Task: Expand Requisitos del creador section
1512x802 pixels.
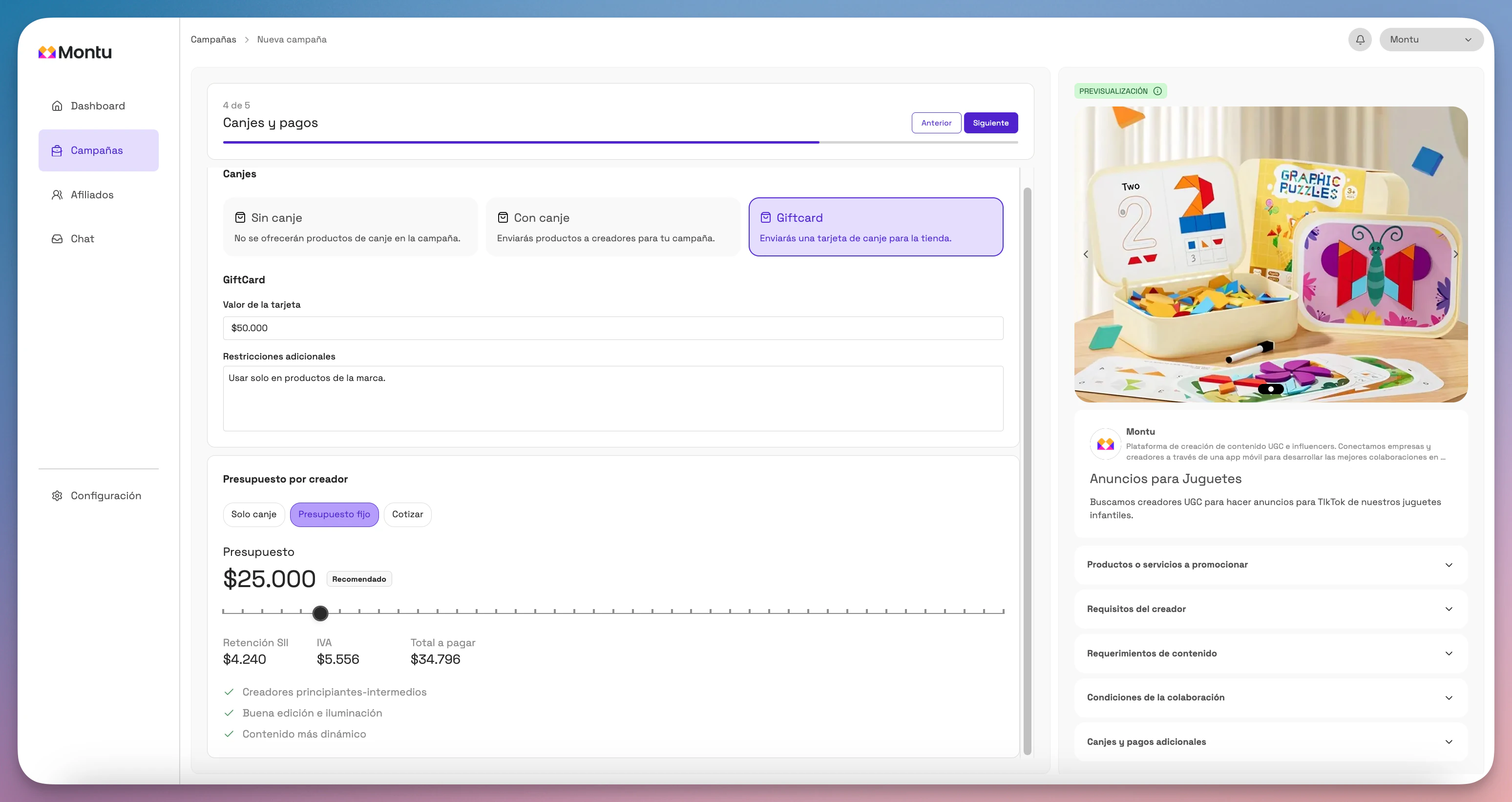Action: [x=1271, y=609]
